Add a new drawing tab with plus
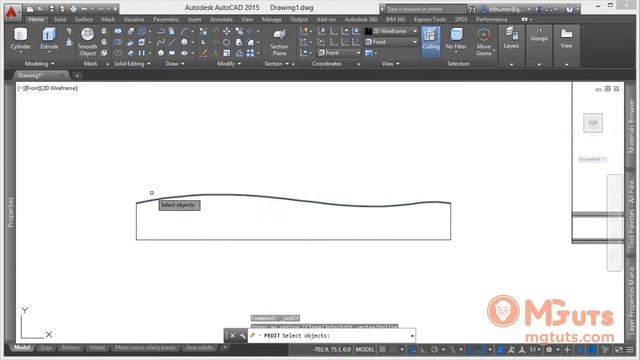 point(77,76)
